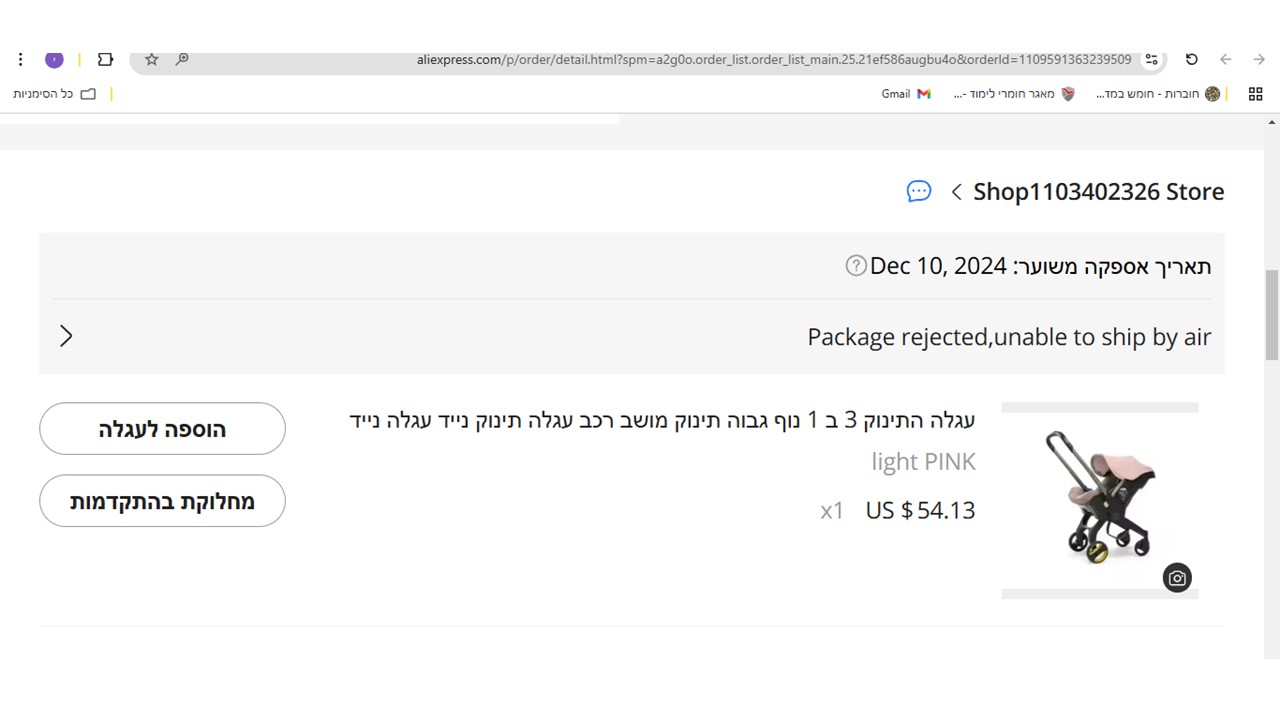Click the 'הוספה לעגלה' add to cart button
This screenshot has height=720, width=1280.
[x=162, y=429]
